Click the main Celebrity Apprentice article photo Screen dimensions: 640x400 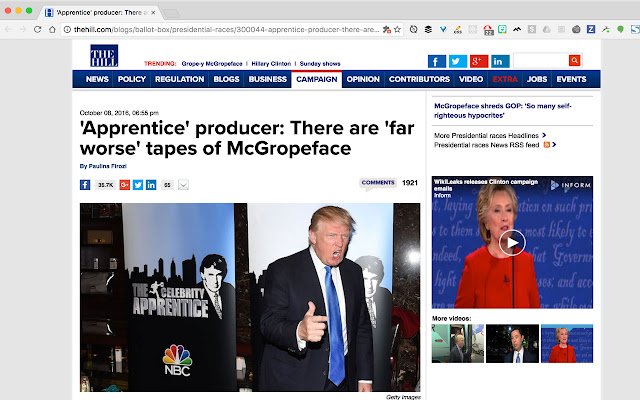click(x=250, y=297)
